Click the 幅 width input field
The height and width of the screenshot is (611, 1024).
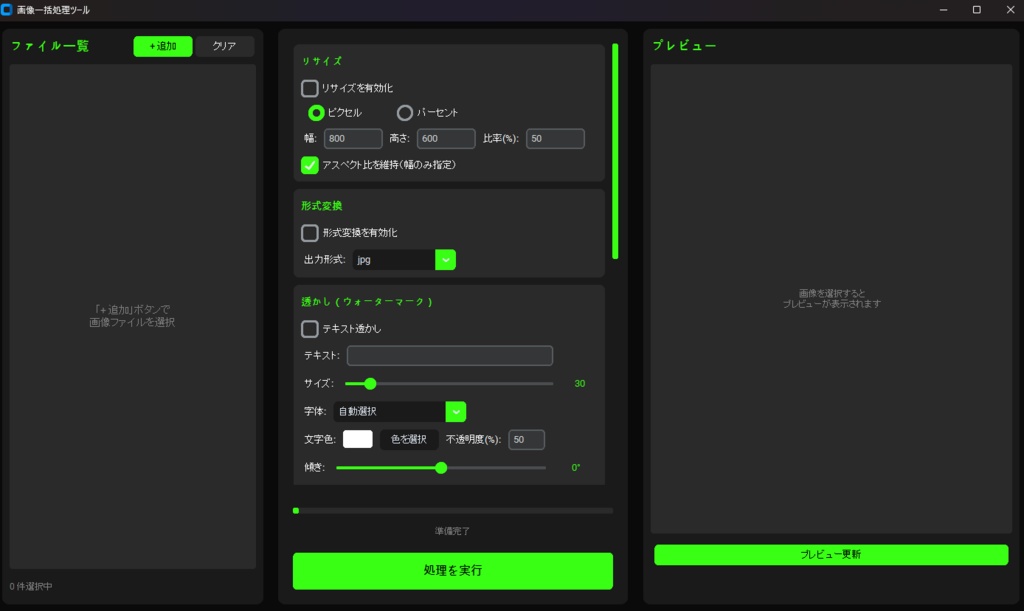(x=352, y=138)
